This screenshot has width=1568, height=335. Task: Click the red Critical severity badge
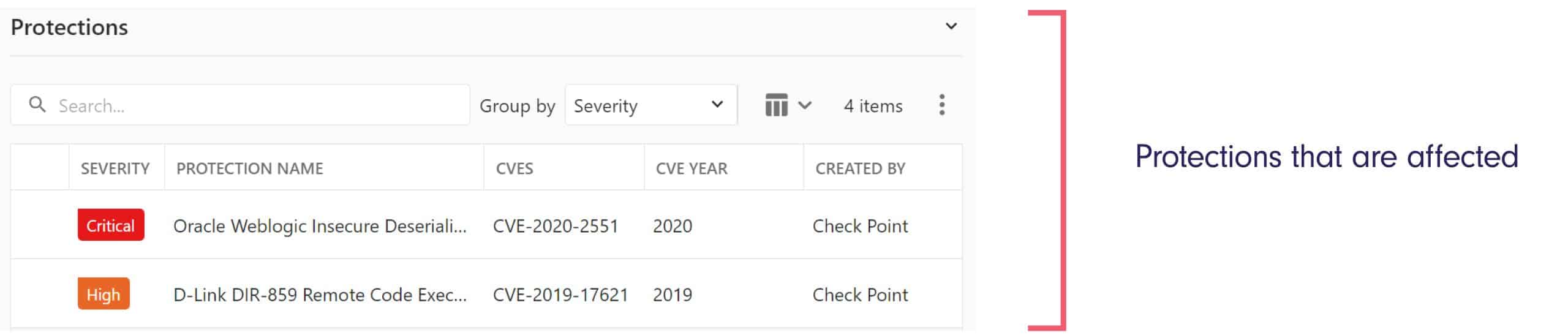click(111, 225)
